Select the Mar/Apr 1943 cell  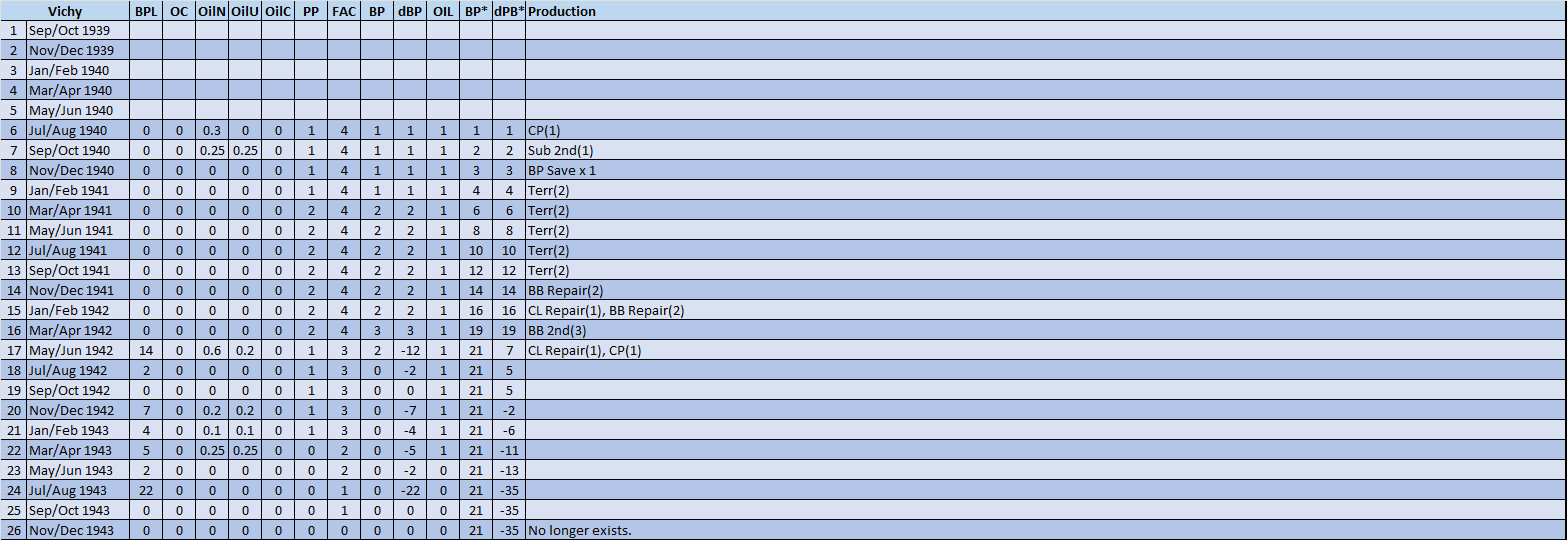[78, 451]
